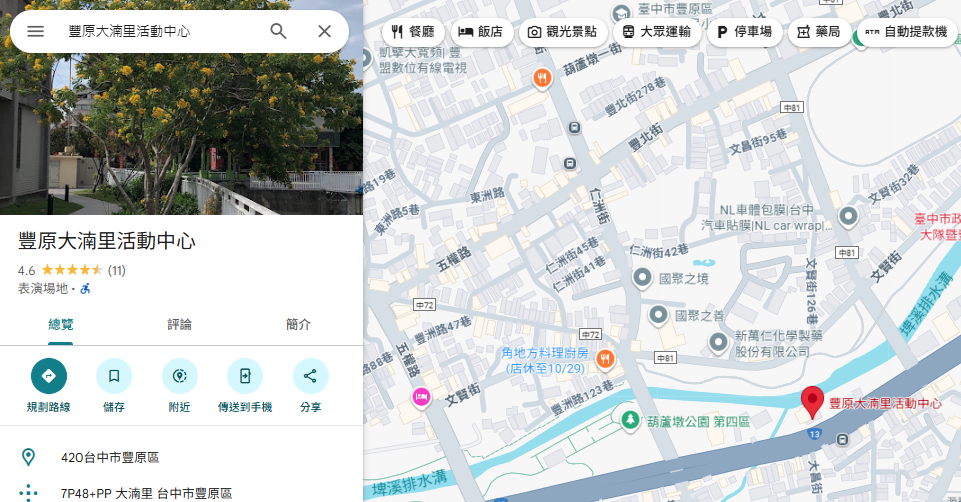Filter map by 飯店 hotels
The height and width of the screenshot is (502, 961).
[481, 32]
